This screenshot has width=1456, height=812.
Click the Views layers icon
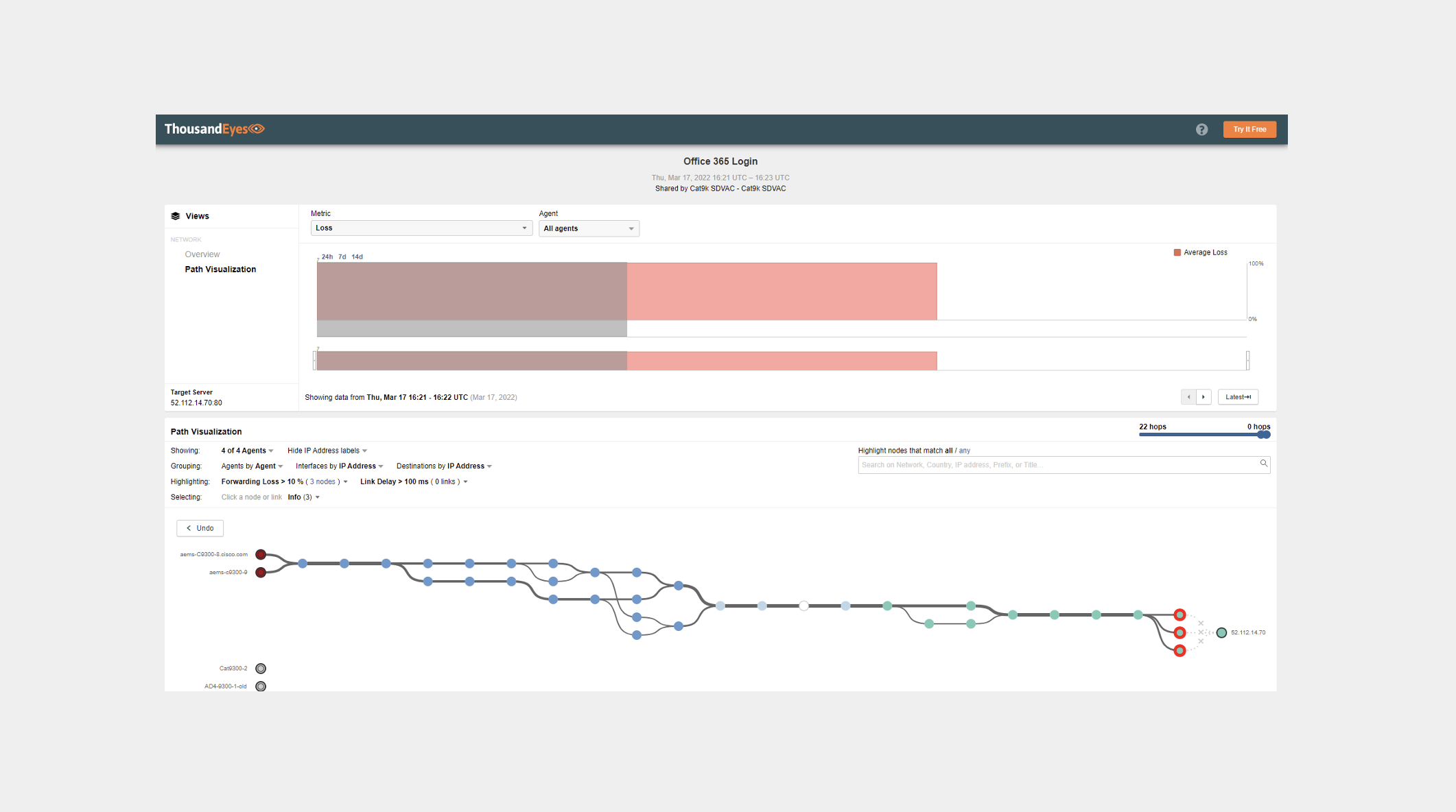pos(176,216)
